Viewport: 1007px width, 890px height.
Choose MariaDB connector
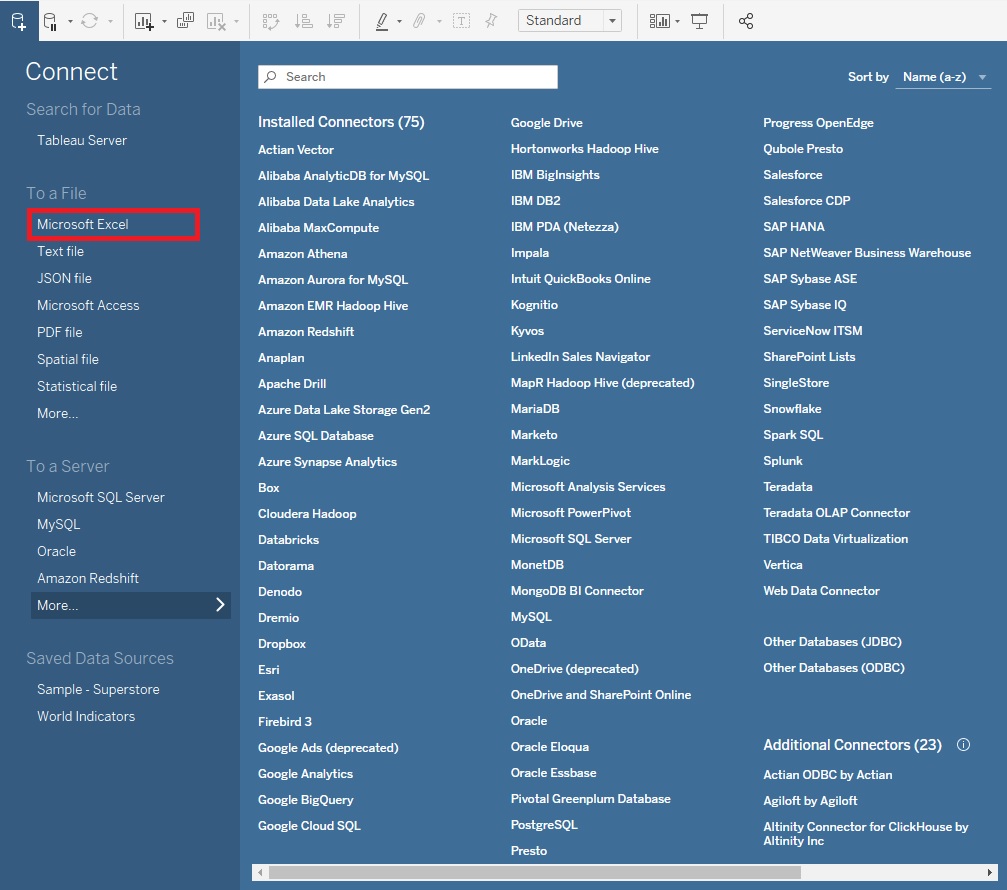click(x=535, y=408)
